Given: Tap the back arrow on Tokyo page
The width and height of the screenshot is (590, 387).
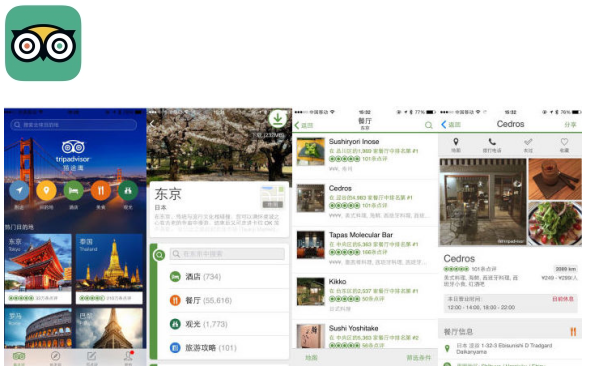Looking at the screenshot, I should tap(152, 124).
